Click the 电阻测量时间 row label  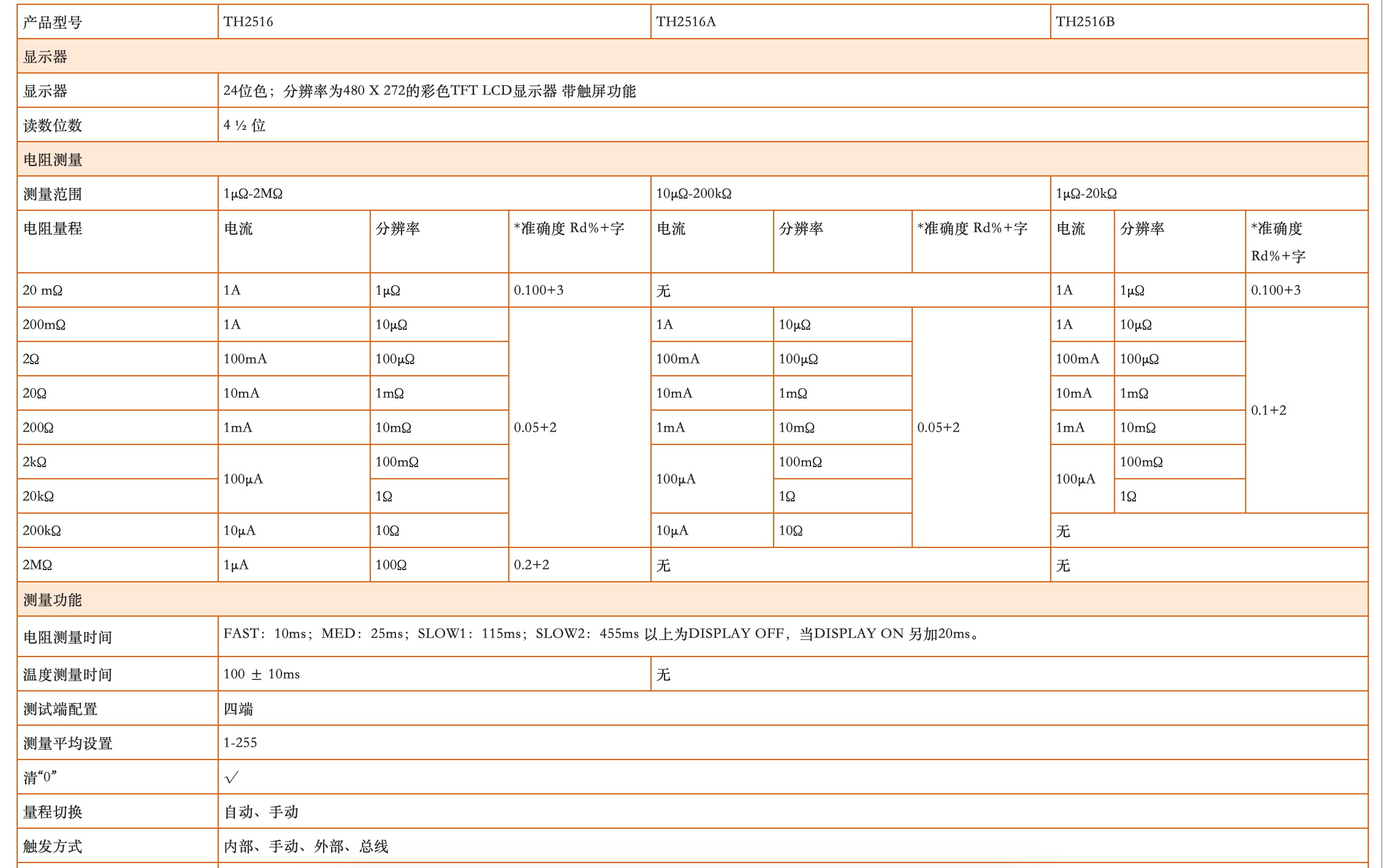[x=118, y=636]
